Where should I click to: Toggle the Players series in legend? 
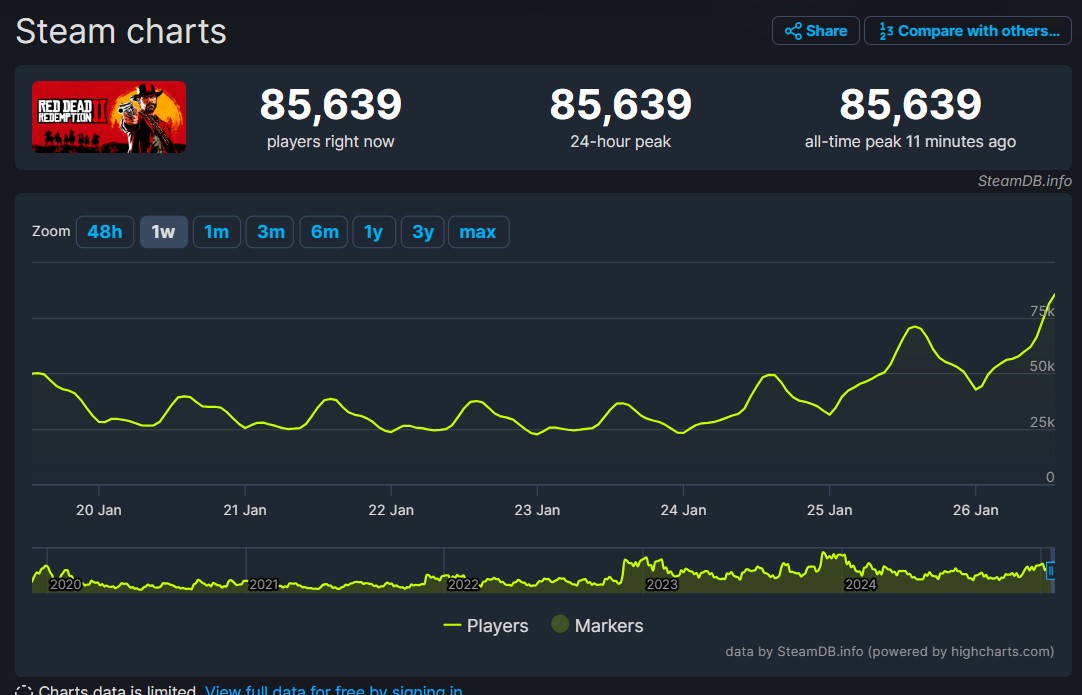[486, 625]
